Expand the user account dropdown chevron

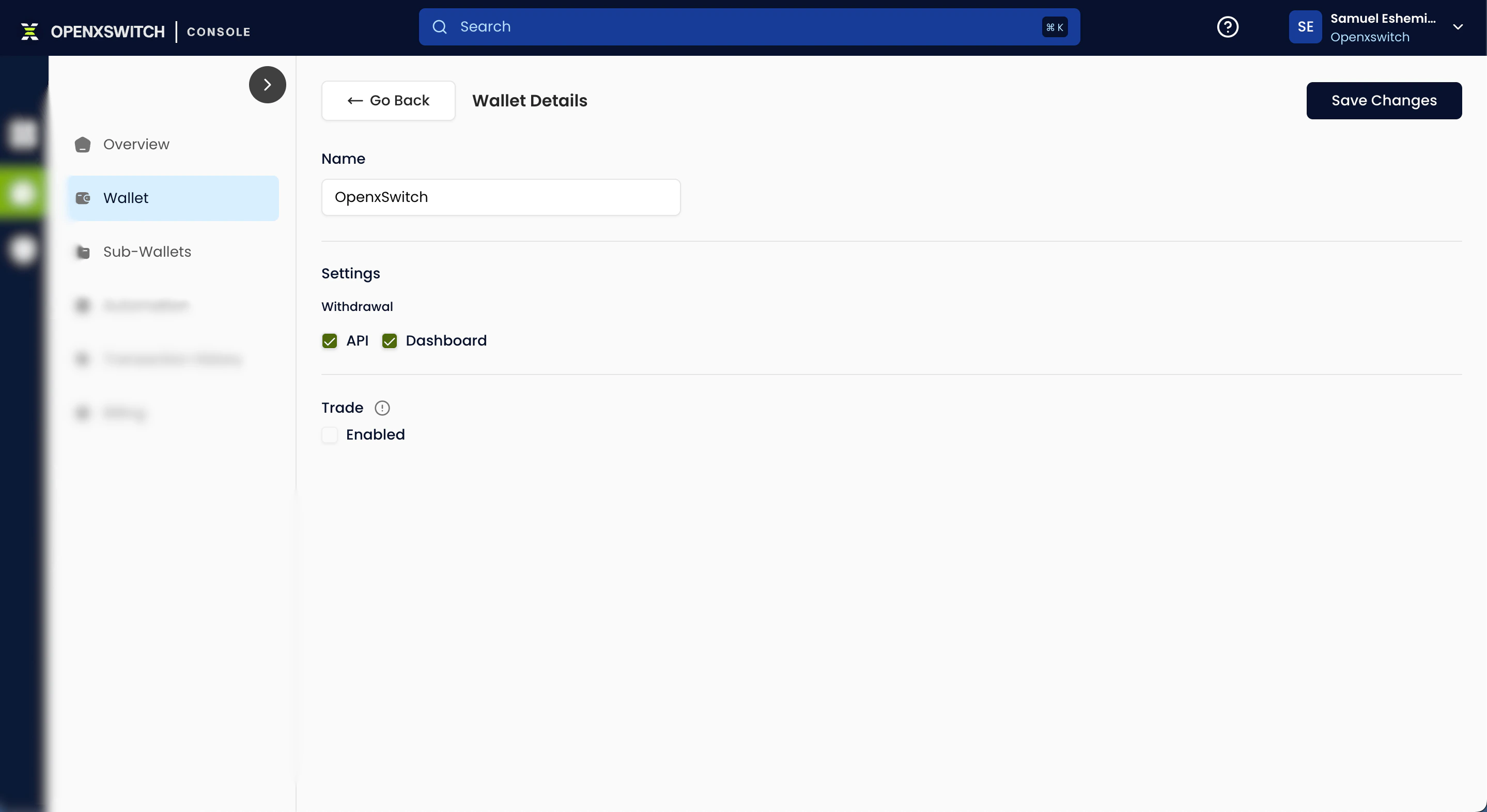[1458, 27]
